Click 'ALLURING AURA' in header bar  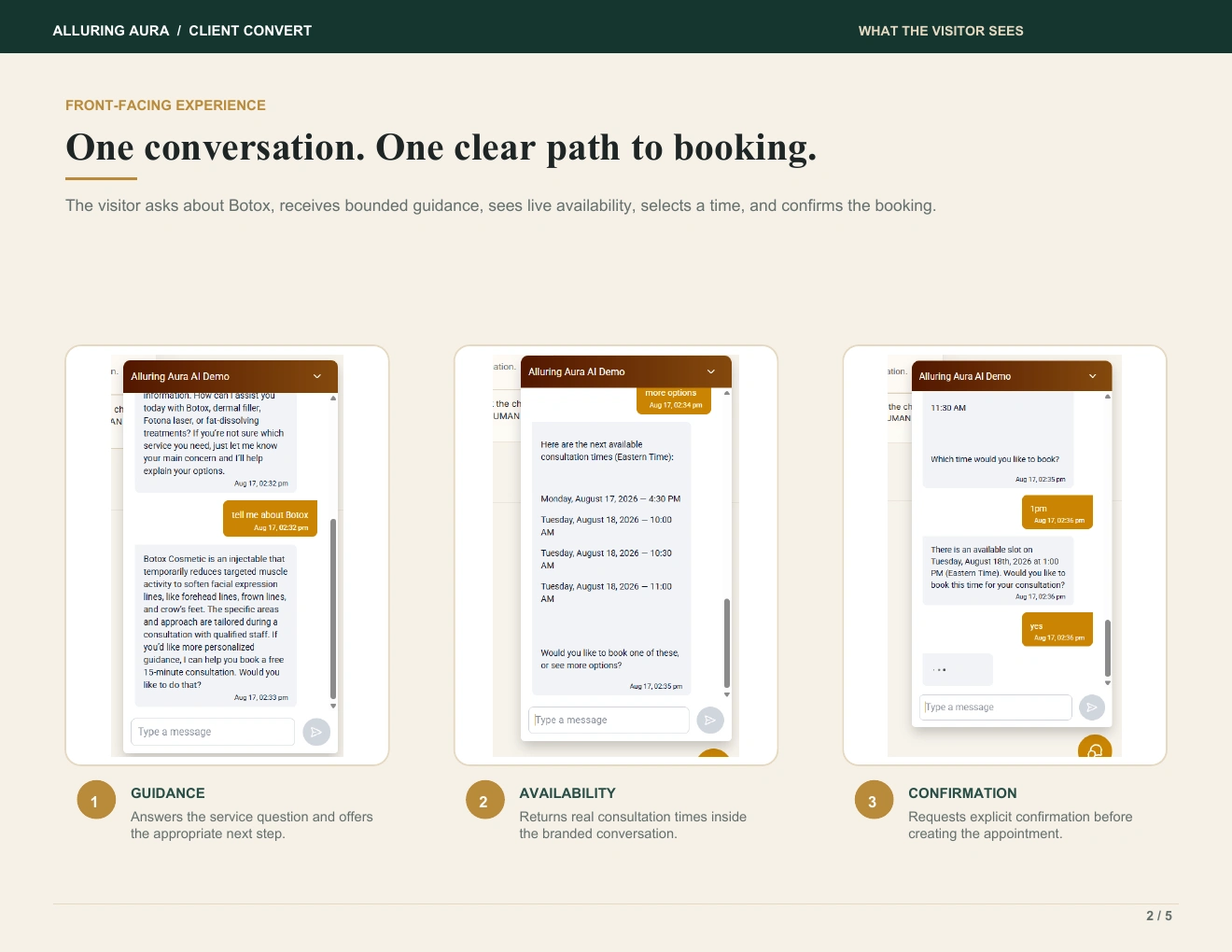coord(111,31)
